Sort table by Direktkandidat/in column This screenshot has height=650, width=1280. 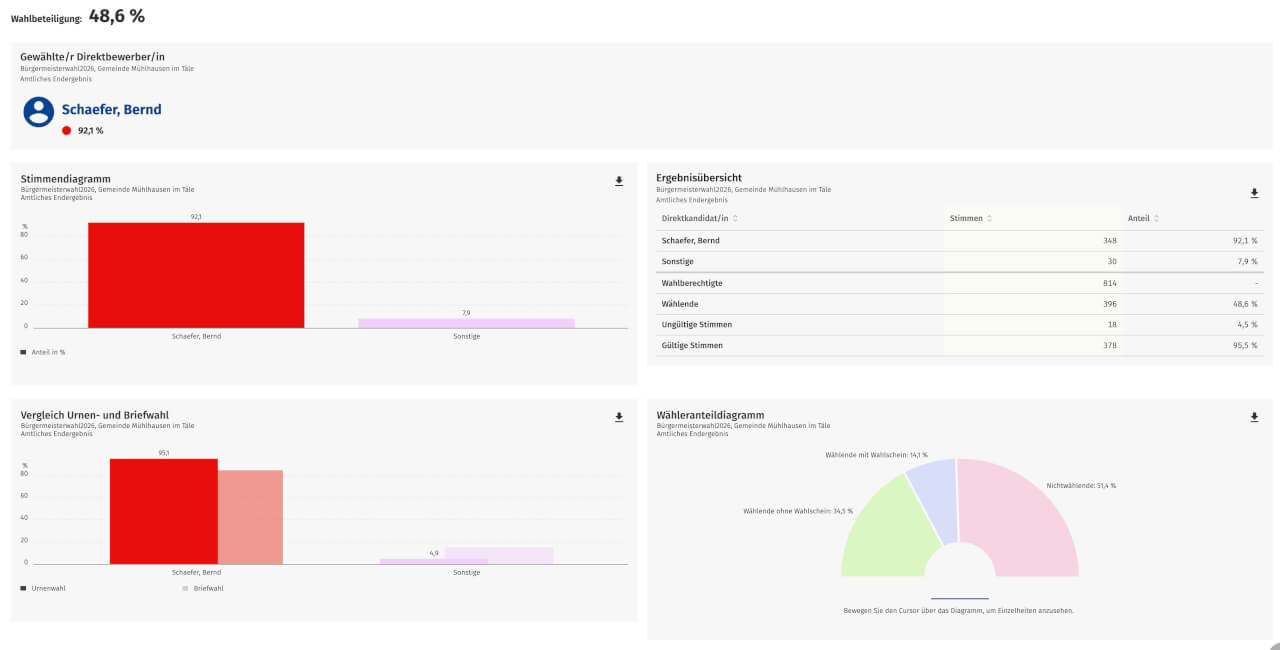click(735, 218)
